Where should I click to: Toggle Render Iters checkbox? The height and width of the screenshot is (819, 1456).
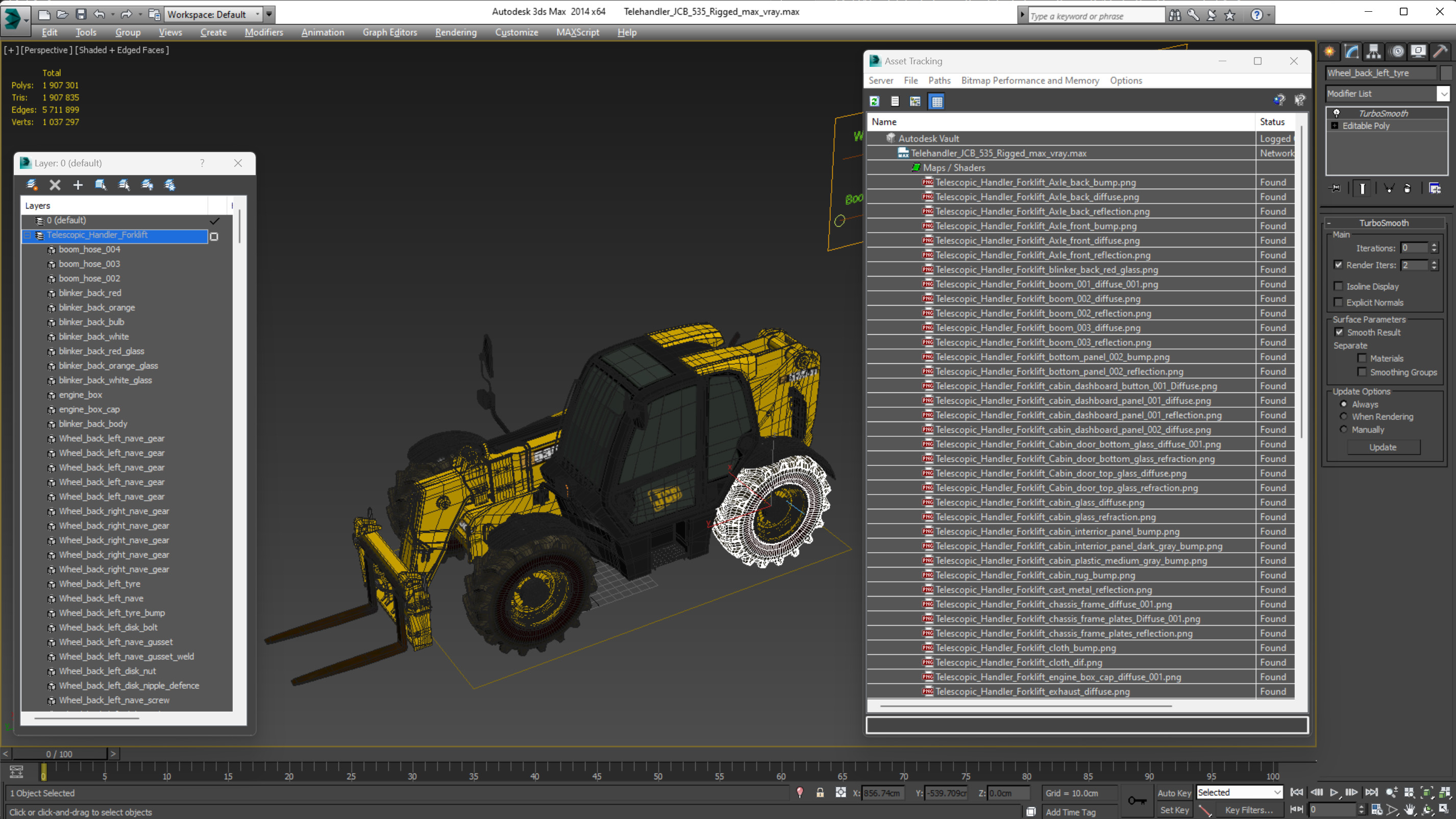tap(1339, 264)
